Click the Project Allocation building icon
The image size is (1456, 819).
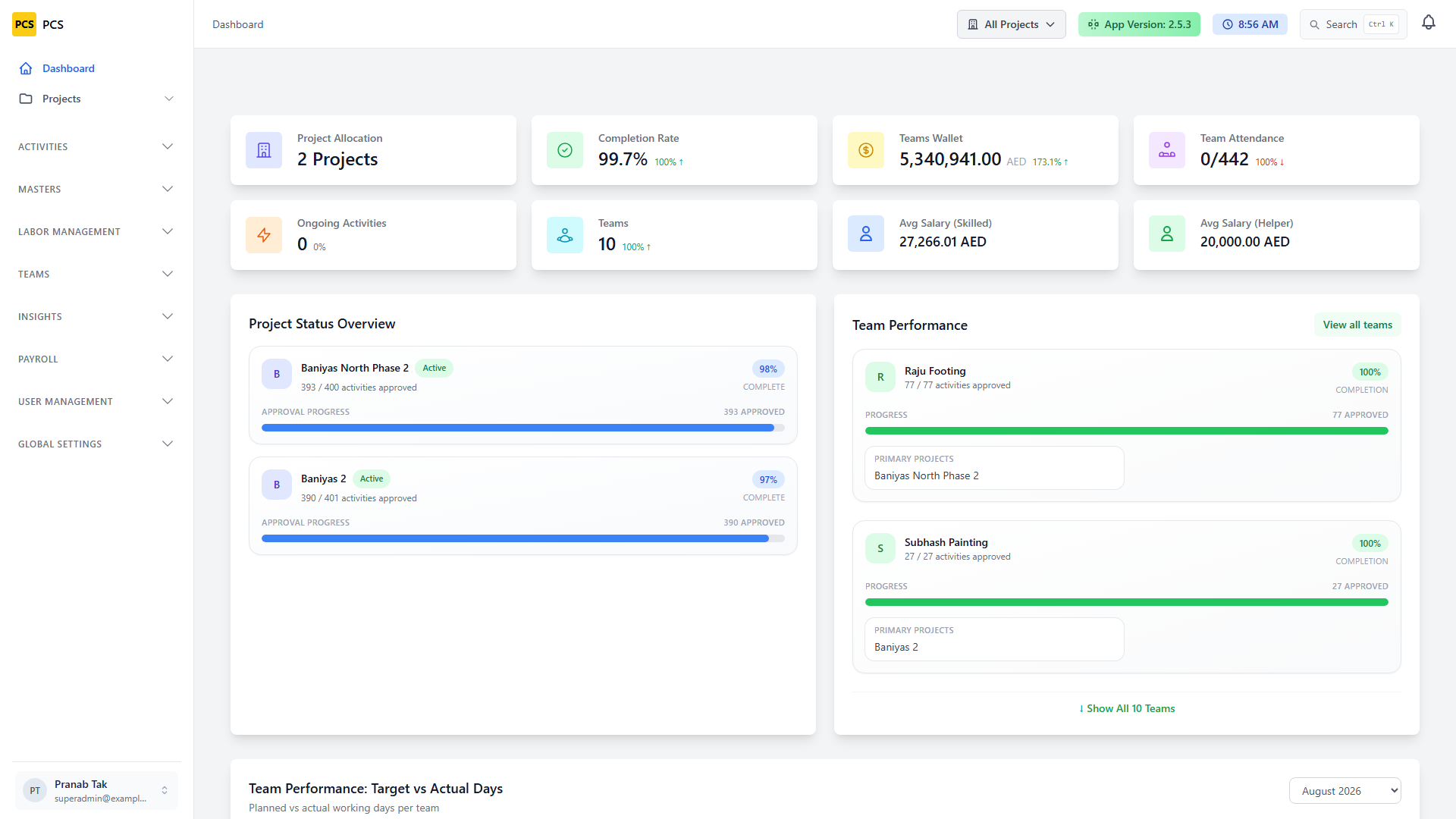(264, 150)
